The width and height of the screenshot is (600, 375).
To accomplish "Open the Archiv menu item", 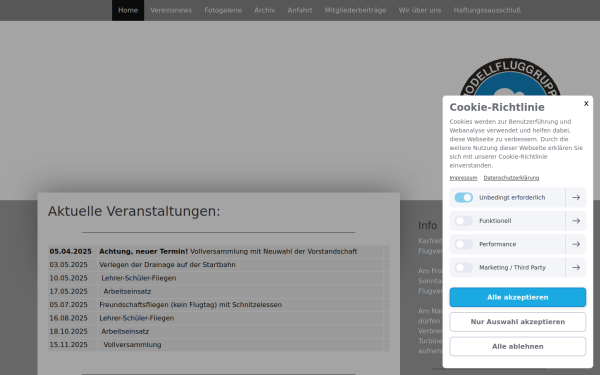I will click(x=264, y=10).
